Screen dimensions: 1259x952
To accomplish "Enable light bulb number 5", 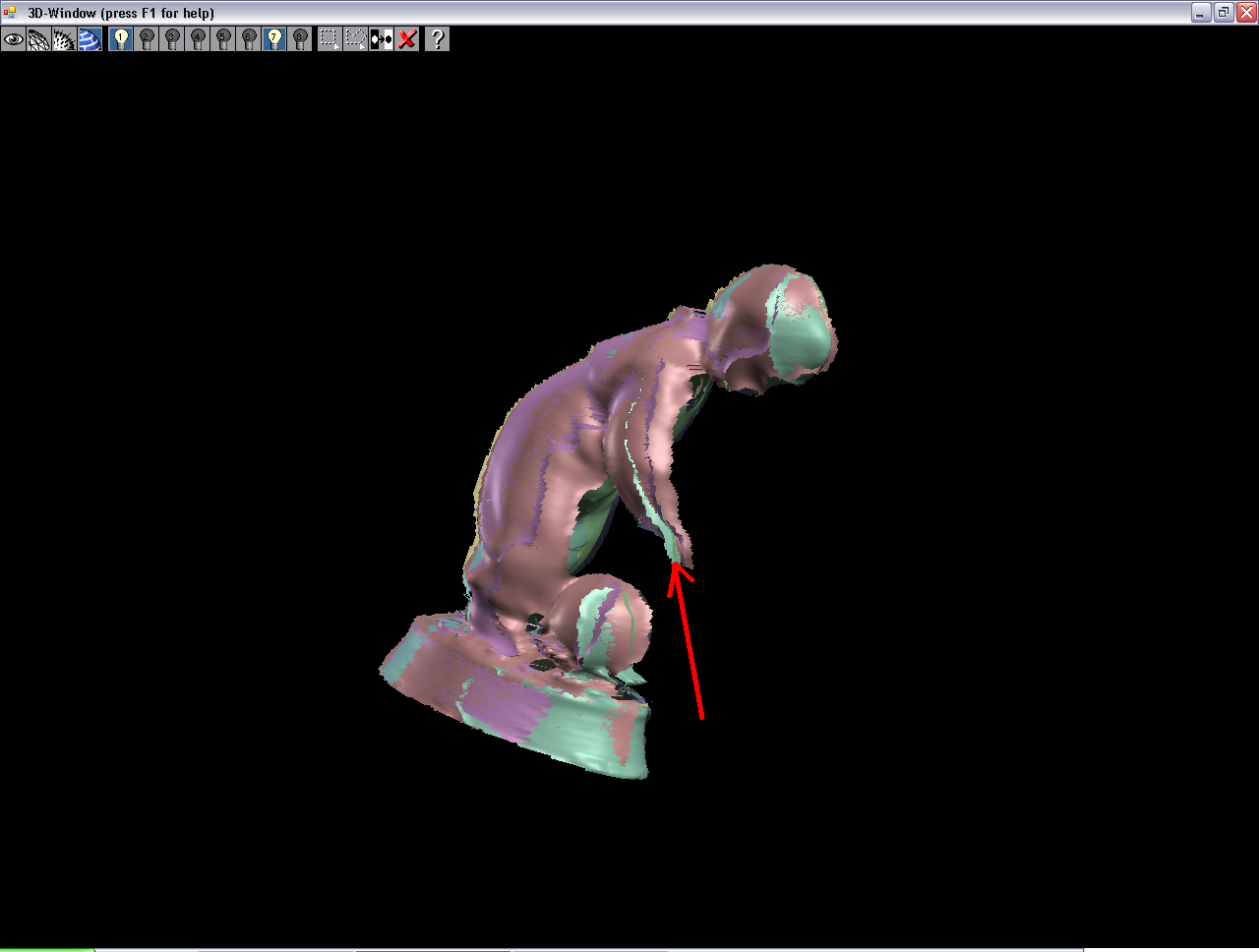I will point(223,39).
